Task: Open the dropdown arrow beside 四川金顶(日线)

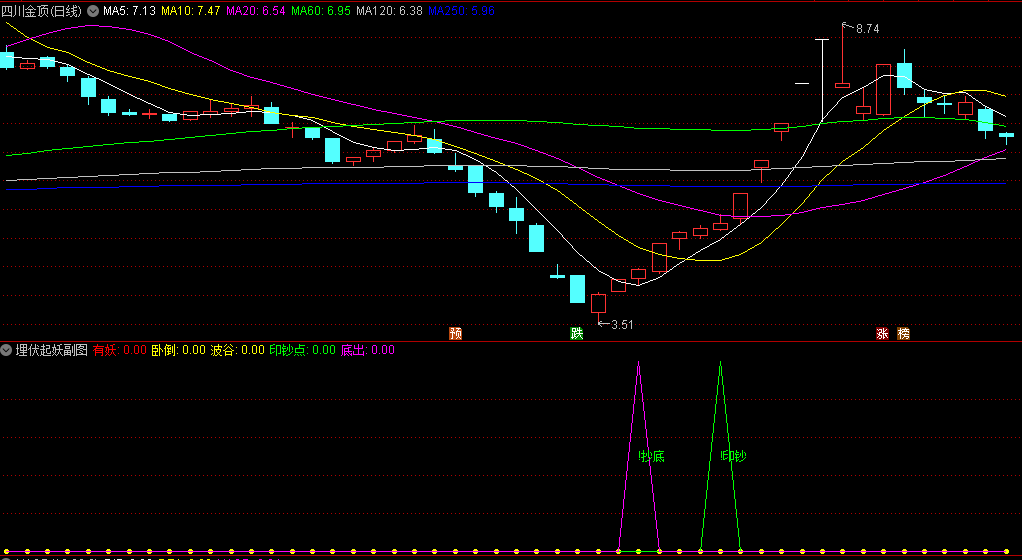Action: [93, 11]
